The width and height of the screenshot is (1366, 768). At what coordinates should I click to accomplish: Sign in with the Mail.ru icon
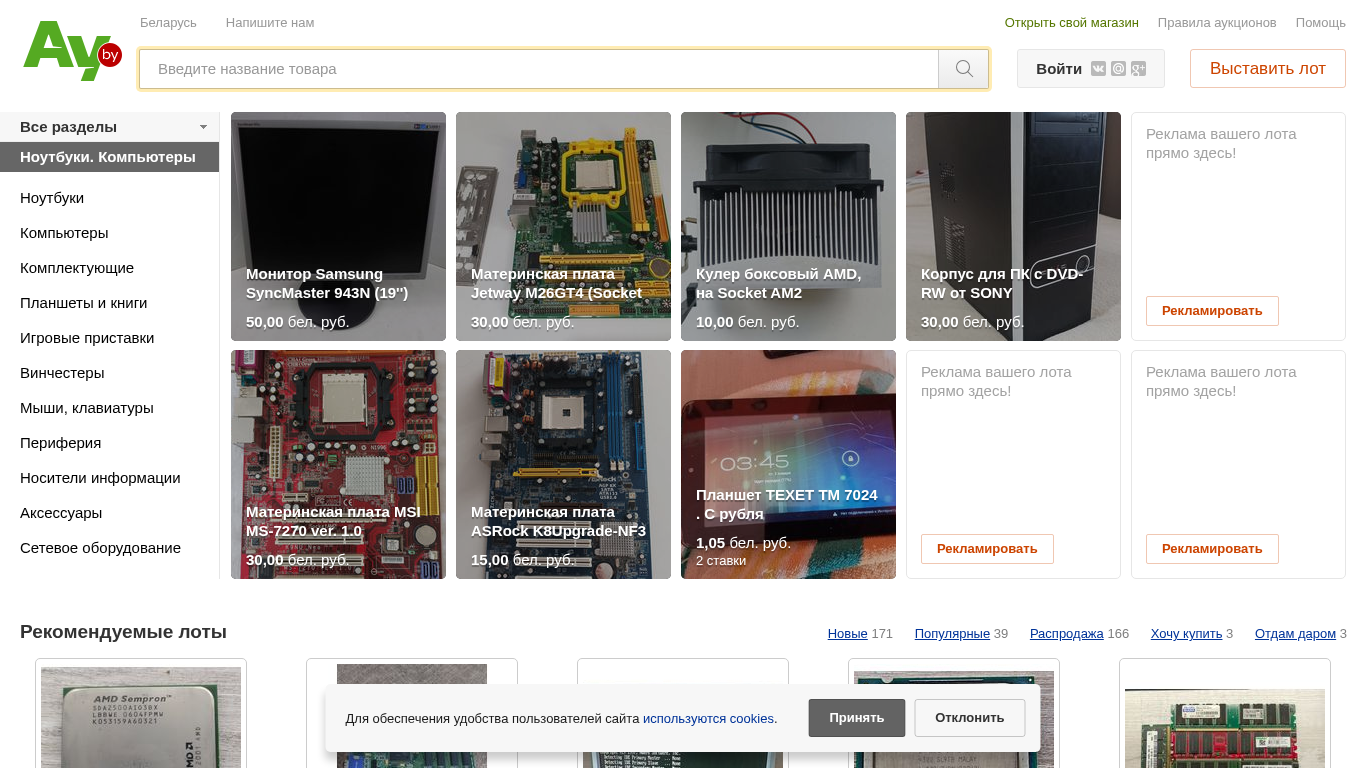(x=1118, y=69)
